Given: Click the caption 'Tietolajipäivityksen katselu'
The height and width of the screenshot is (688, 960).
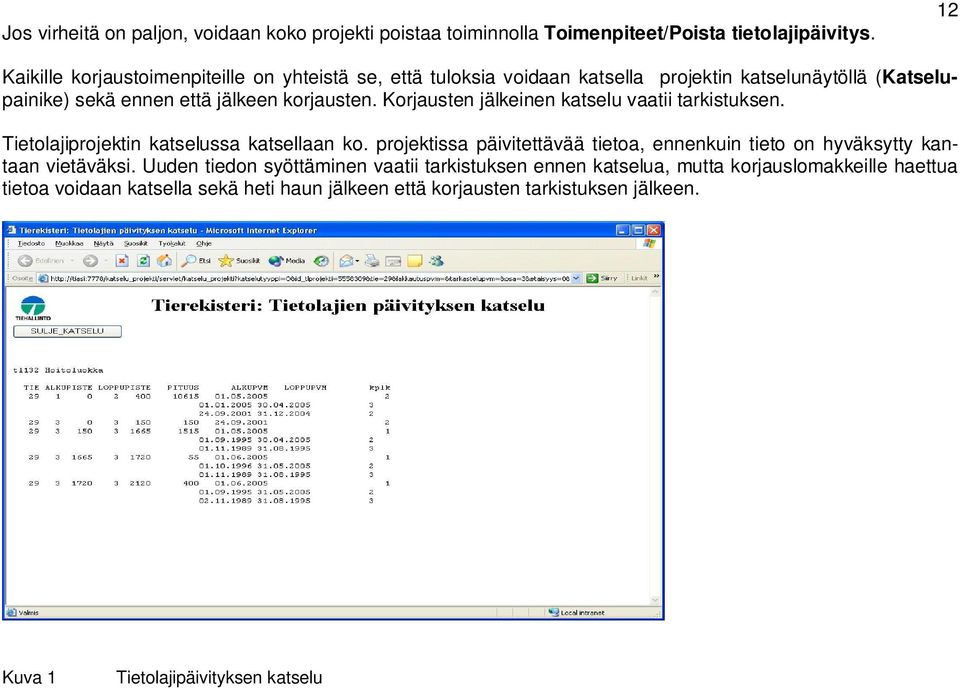Looking at the screenshot, I should pyautogui.click(x=219, y=678).
